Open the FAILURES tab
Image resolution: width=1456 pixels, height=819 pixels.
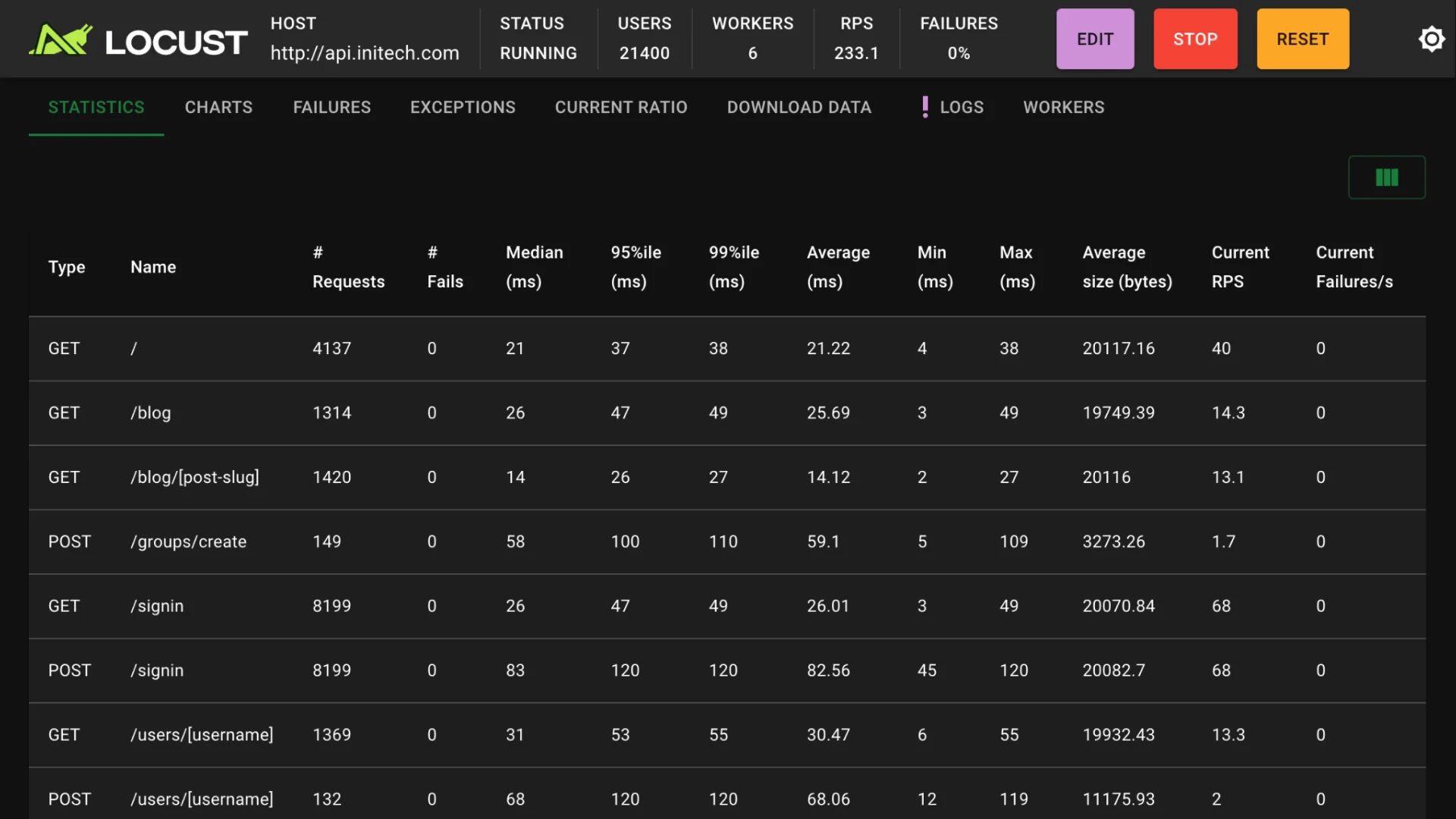pos(331,107)
